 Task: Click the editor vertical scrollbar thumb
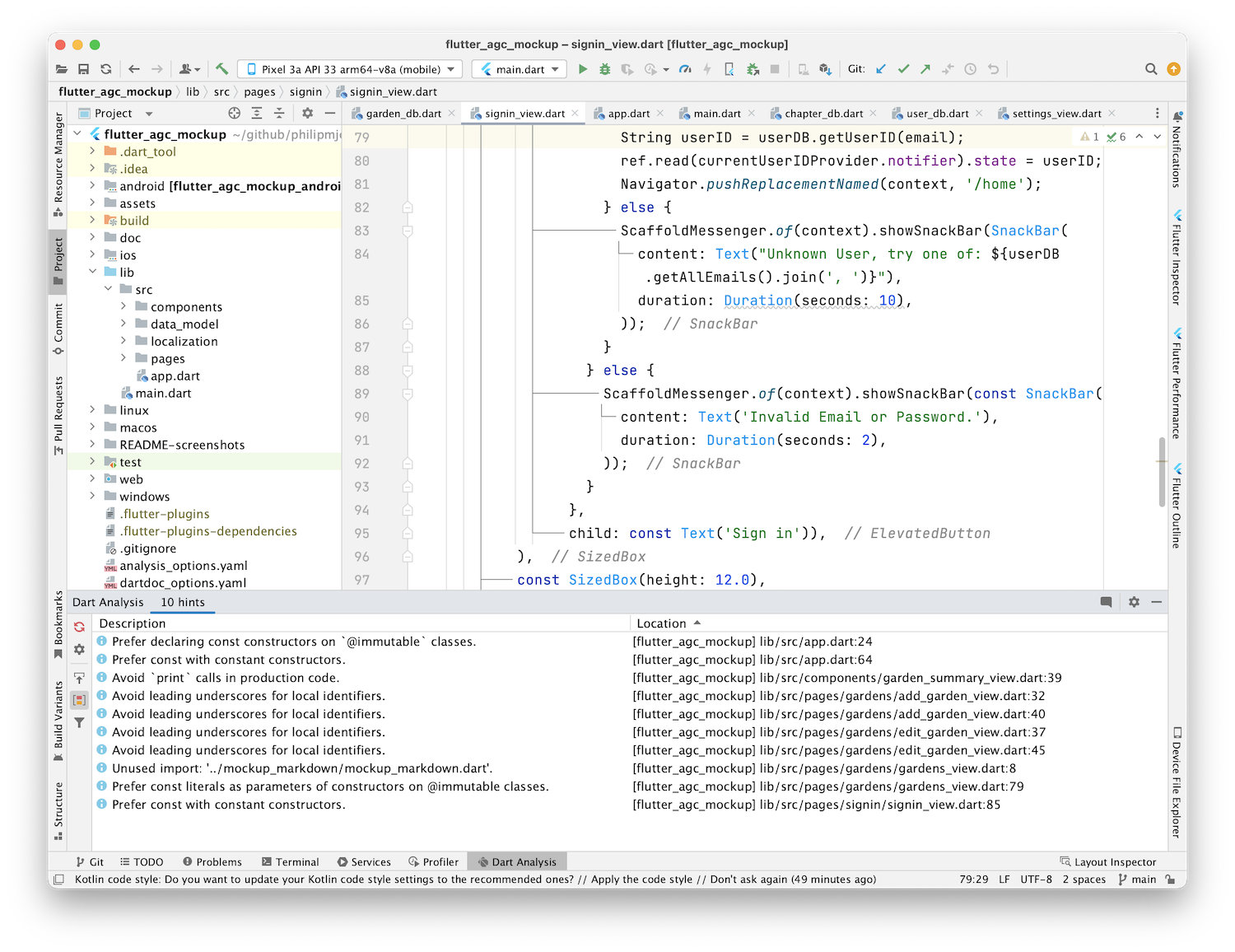click(x=1162, y=471)
